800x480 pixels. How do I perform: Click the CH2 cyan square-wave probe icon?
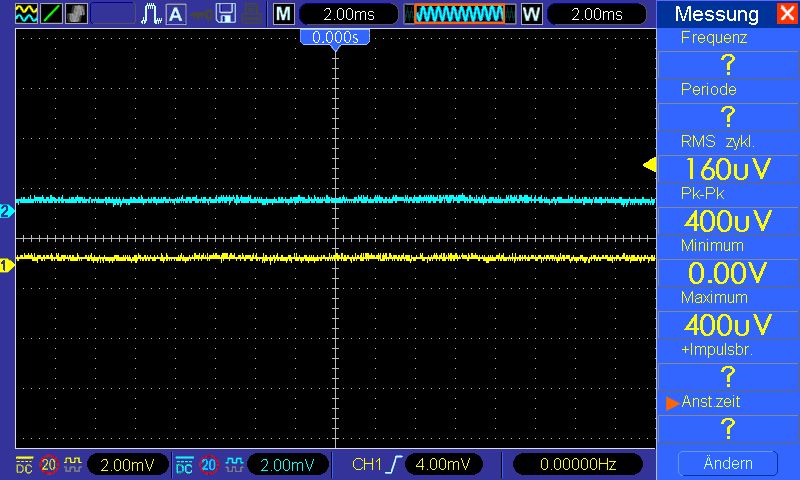[x=234, y=465]
